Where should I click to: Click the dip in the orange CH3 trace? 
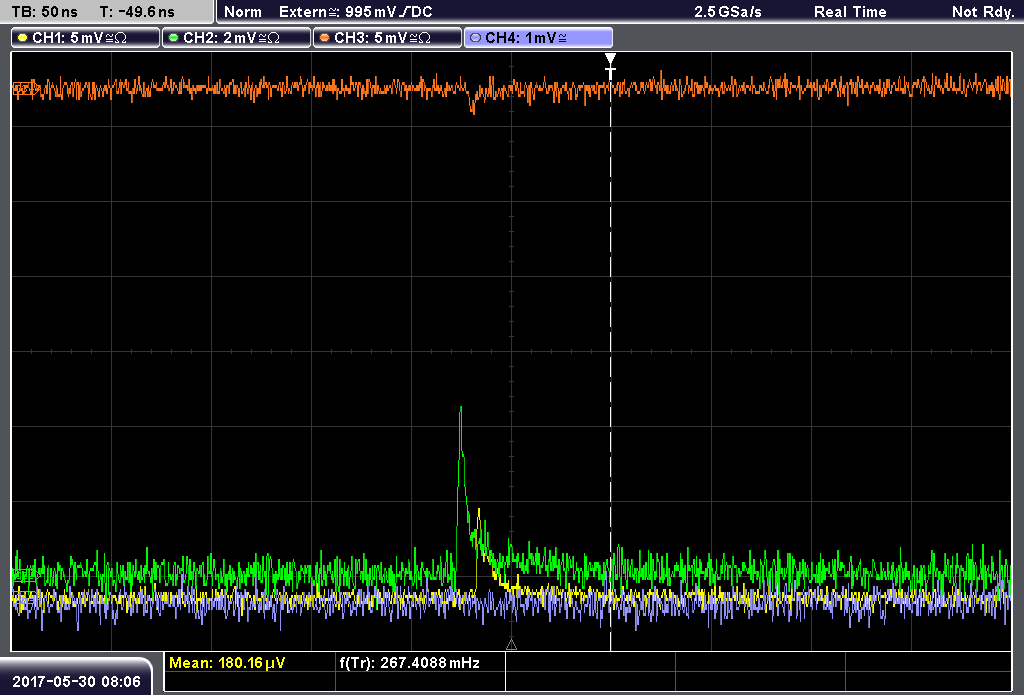[473, 110]
